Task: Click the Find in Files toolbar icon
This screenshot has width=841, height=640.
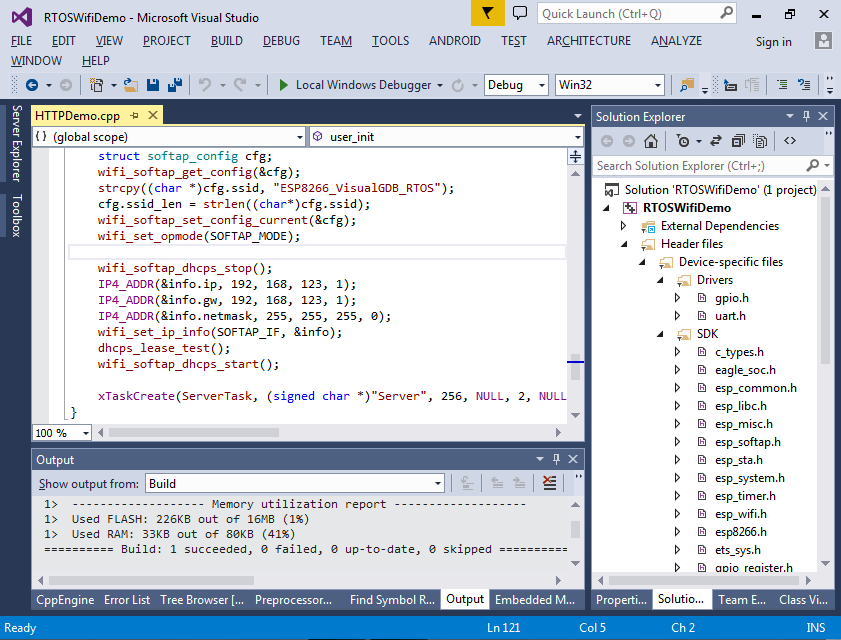Action: (687, 85)
